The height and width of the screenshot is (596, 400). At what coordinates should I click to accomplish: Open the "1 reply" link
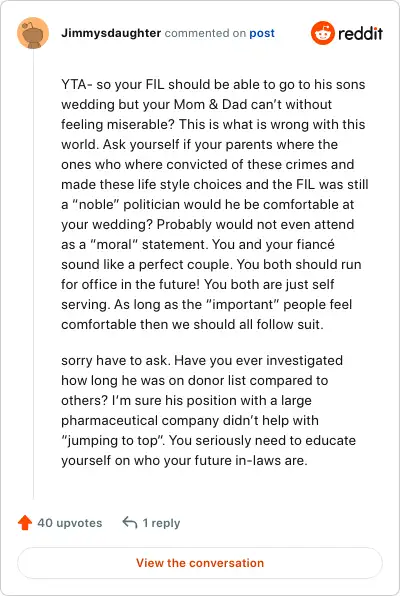(161, 523)
